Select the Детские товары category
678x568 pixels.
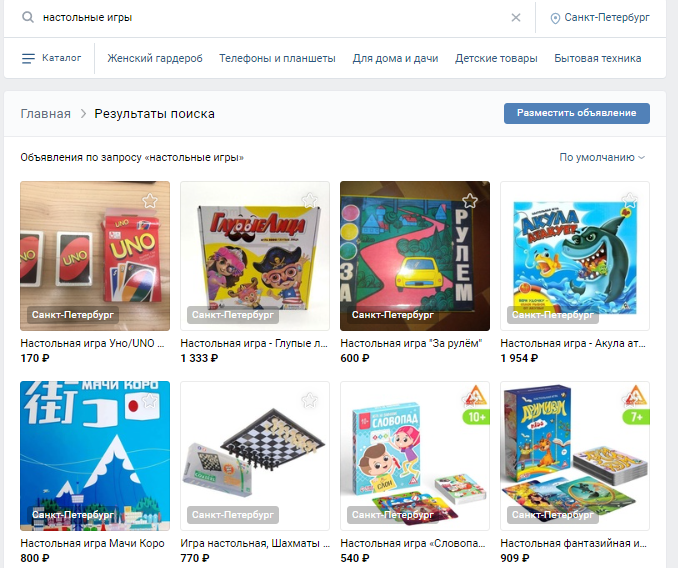pyautogui.click(x=496, y=58)
